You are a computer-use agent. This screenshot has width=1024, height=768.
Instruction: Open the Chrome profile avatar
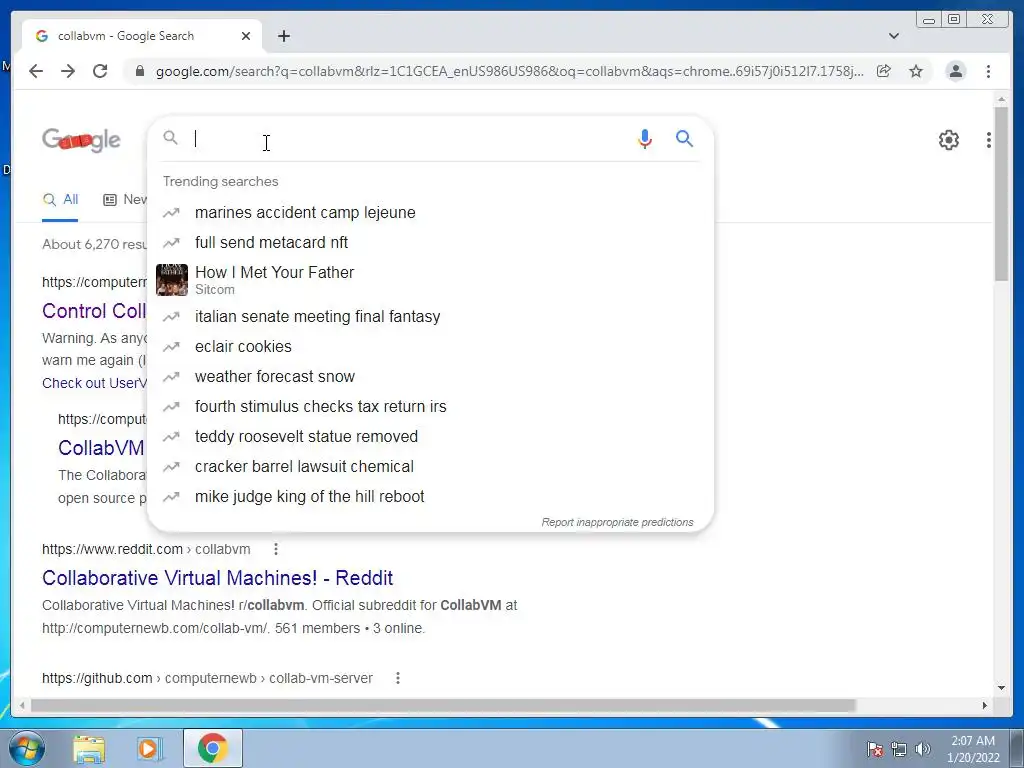pos(955,71)
